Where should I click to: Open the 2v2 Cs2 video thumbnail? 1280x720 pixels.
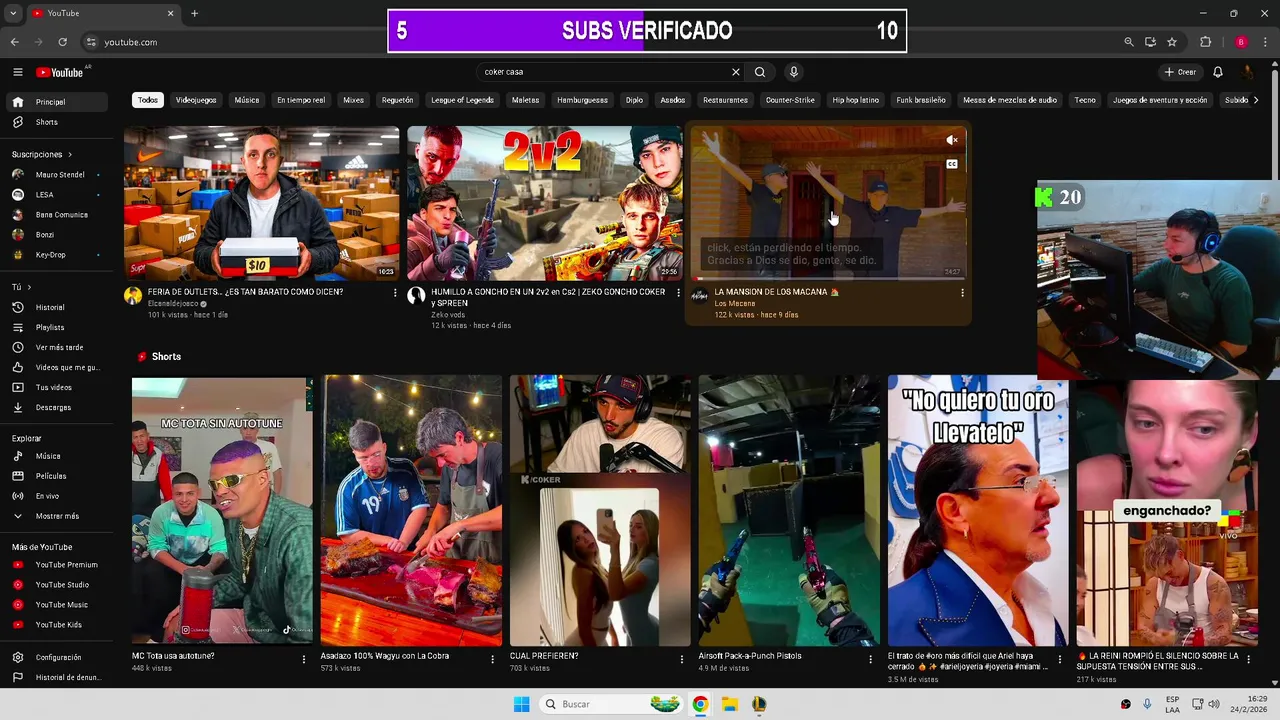pos(544,203)
